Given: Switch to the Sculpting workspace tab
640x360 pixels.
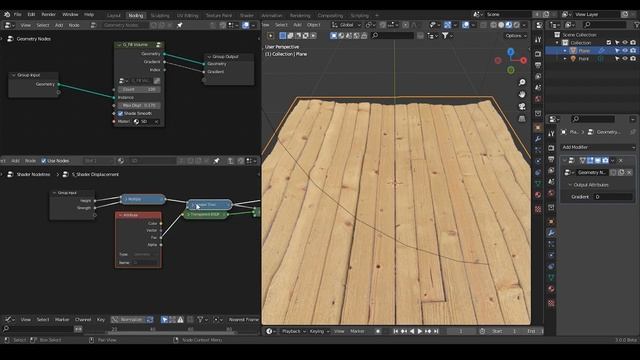Looking at the screenshot, I should coord(160,15).
